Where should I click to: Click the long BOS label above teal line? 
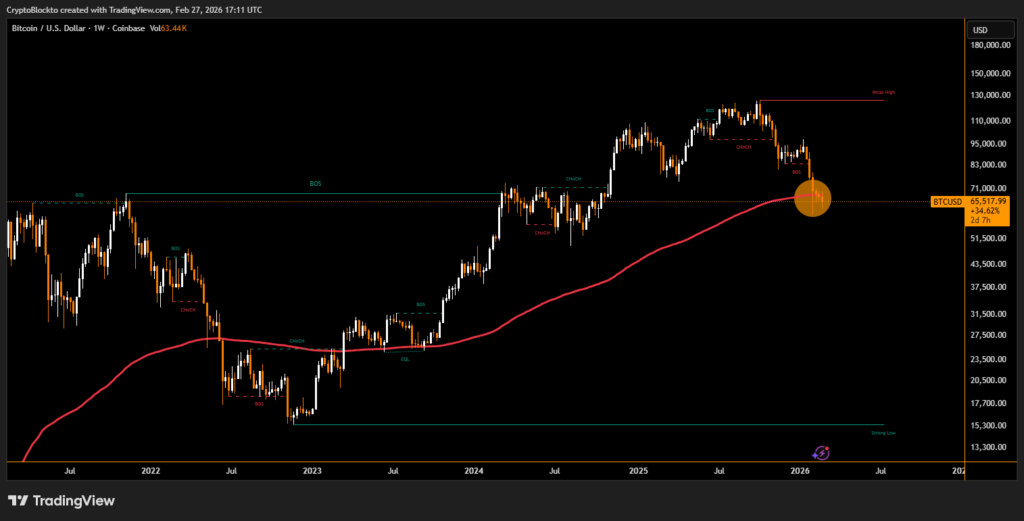coord(316,184)
